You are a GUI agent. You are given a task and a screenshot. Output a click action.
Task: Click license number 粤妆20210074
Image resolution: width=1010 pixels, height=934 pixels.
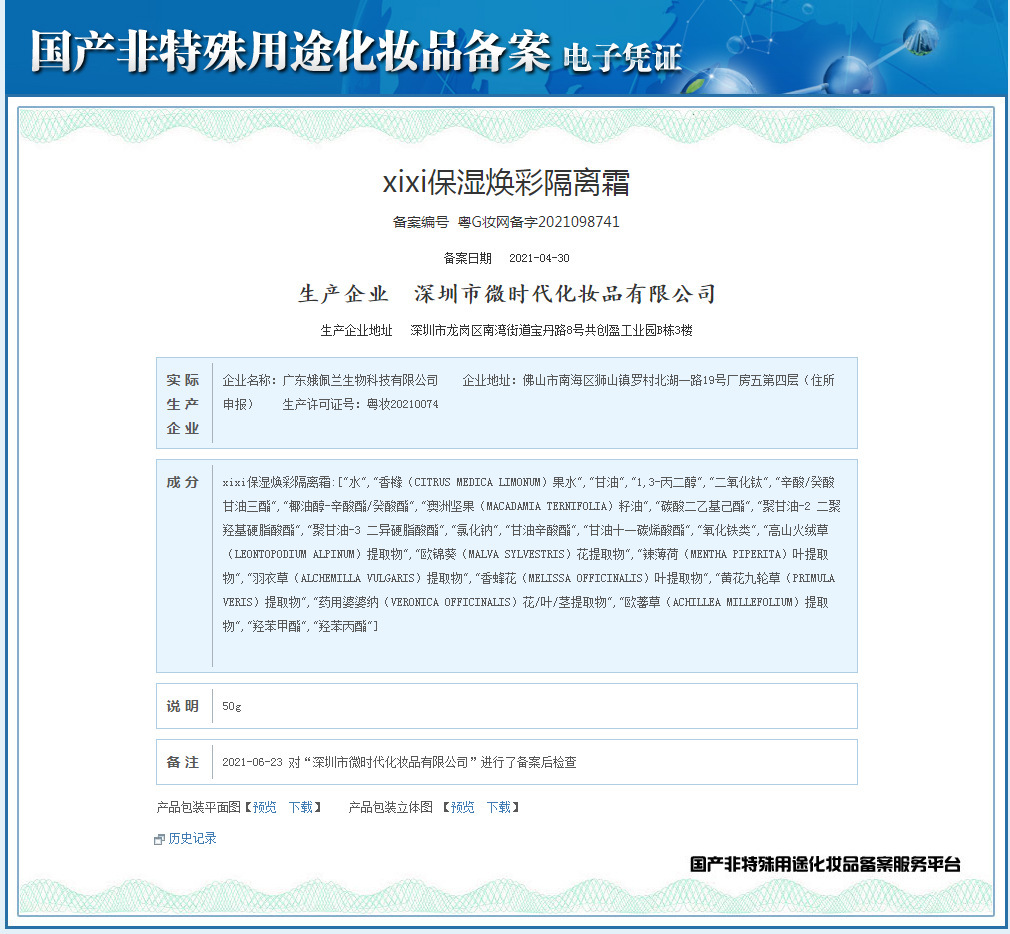click(x=403, y=405)
